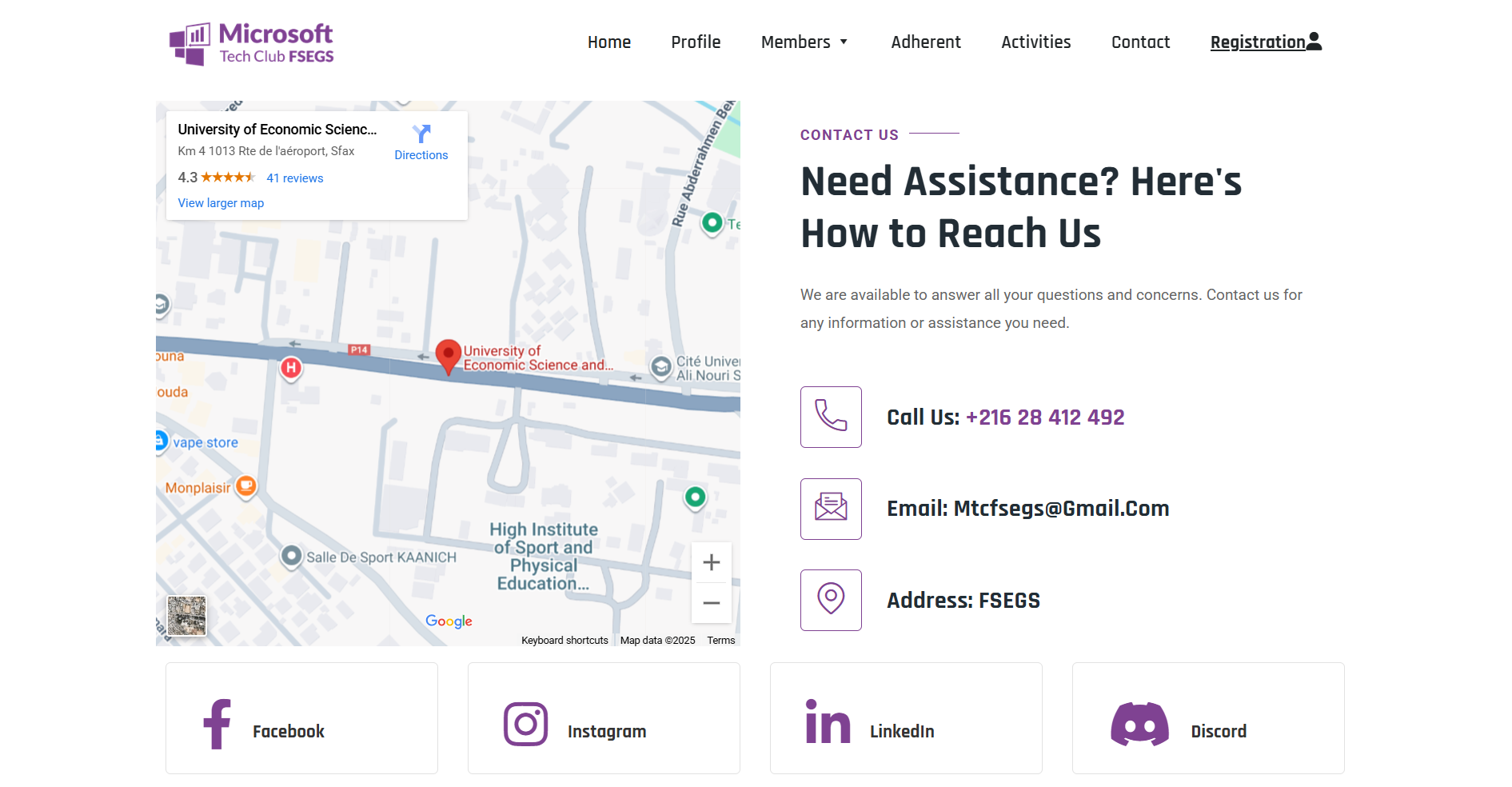Switch to satellite view thumbnail
The width and height of the screenshot is (1512, 787).
[187, 616]
